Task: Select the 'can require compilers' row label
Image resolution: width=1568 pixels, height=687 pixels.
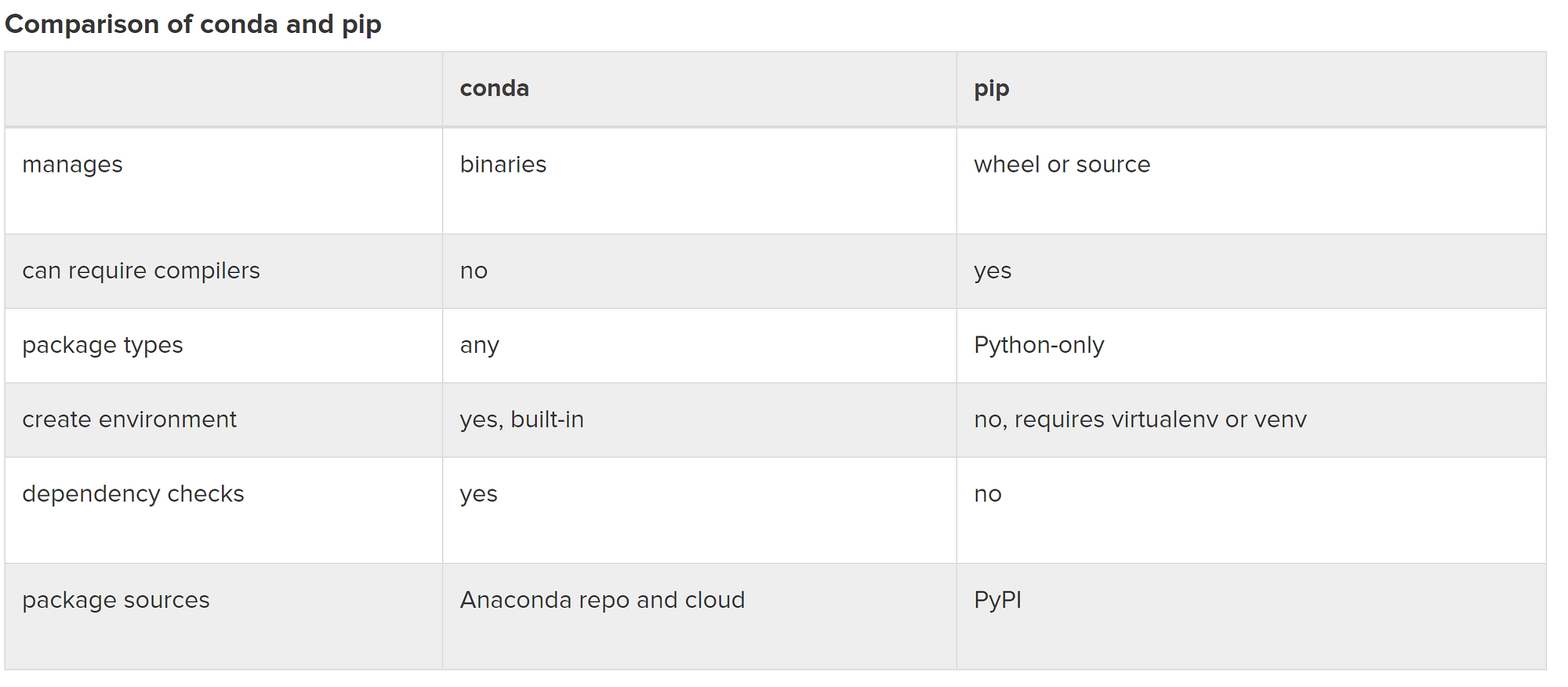Action: [141, 271]
